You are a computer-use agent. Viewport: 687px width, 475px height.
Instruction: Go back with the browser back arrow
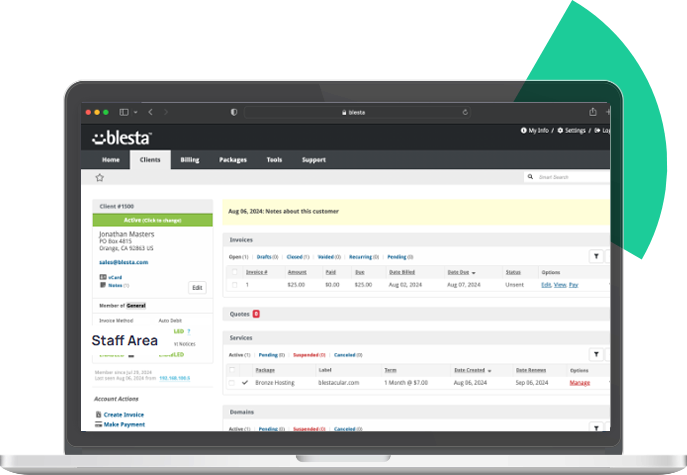coord(150,112)
